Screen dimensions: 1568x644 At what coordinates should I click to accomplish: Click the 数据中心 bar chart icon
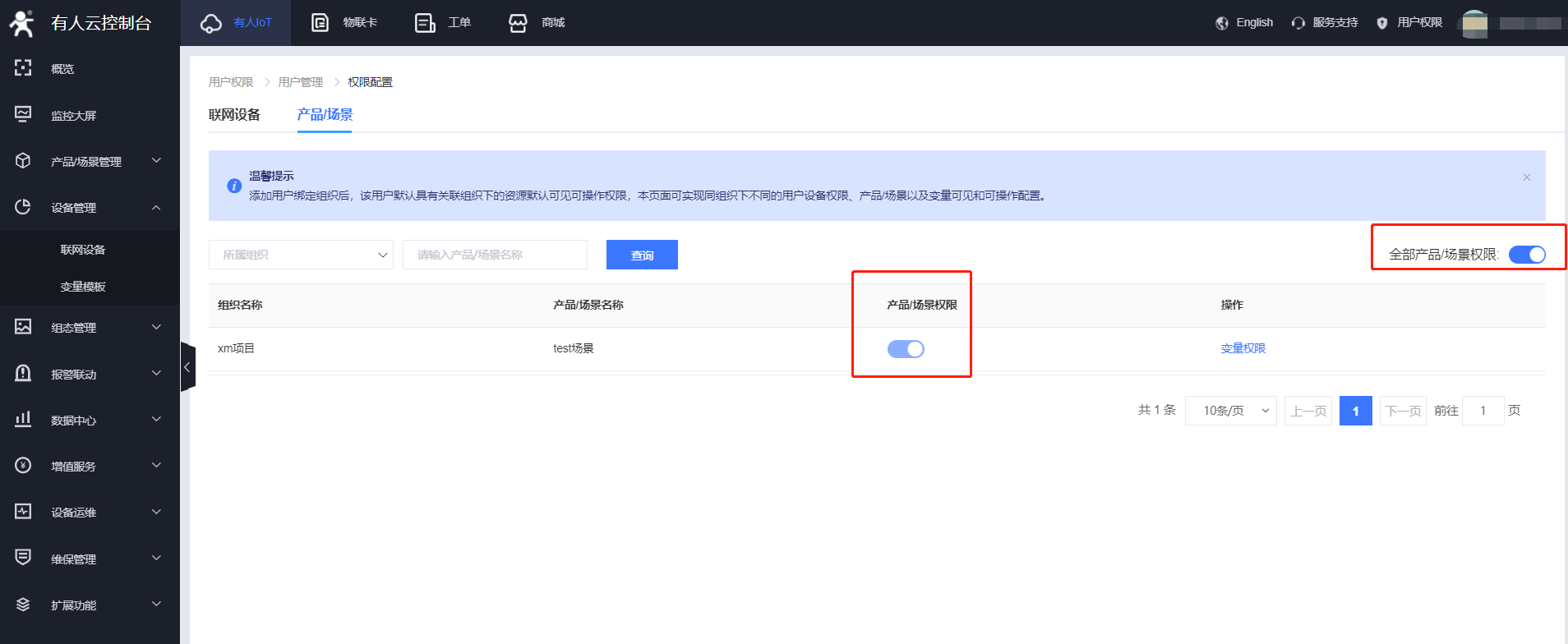coord(23,420)
